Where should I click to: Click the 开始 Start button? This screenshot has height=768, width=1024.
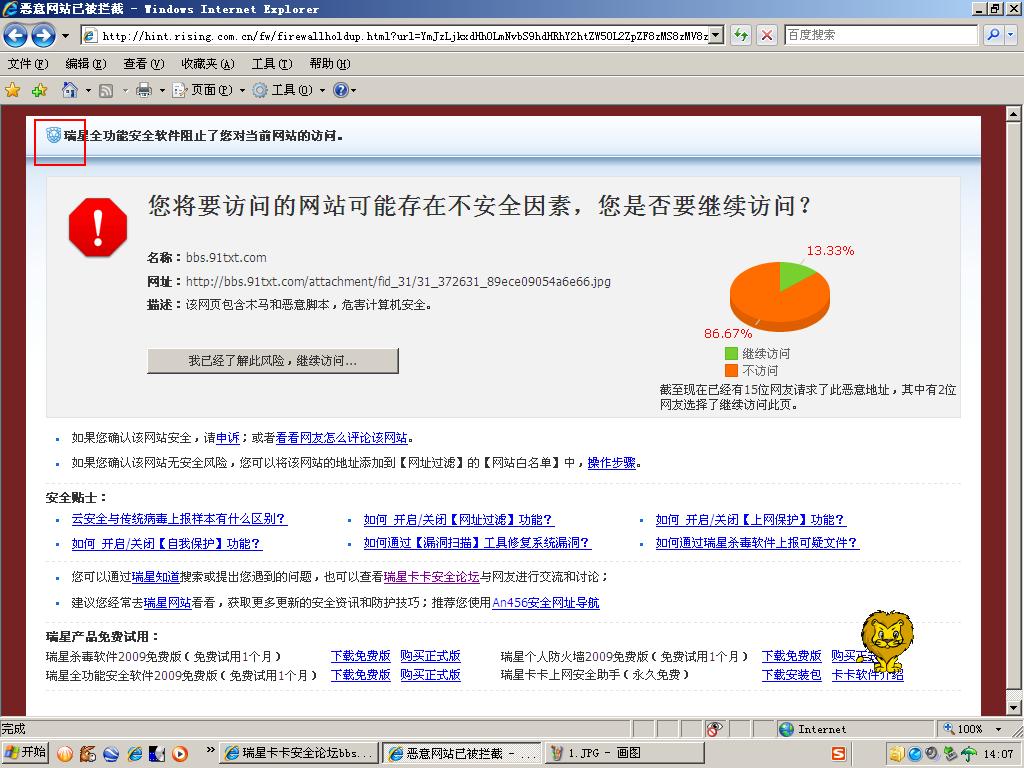click(25, 753)
